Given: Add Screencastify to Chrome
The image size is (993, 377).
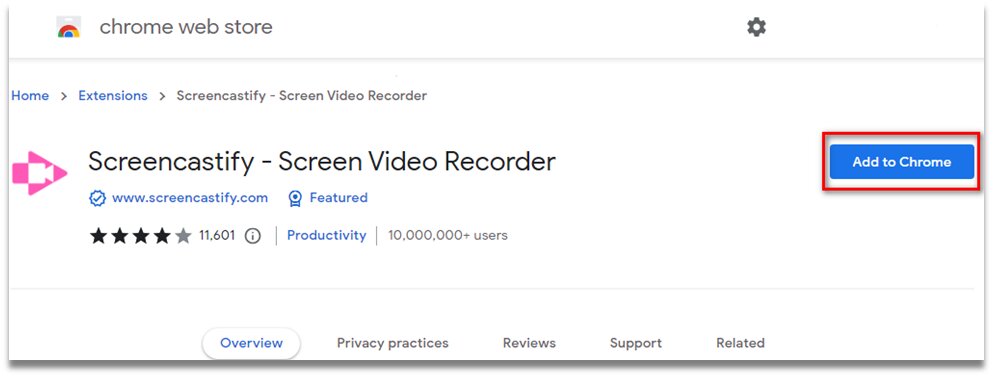Looking at the screenshot, I should tap(901, 162).
